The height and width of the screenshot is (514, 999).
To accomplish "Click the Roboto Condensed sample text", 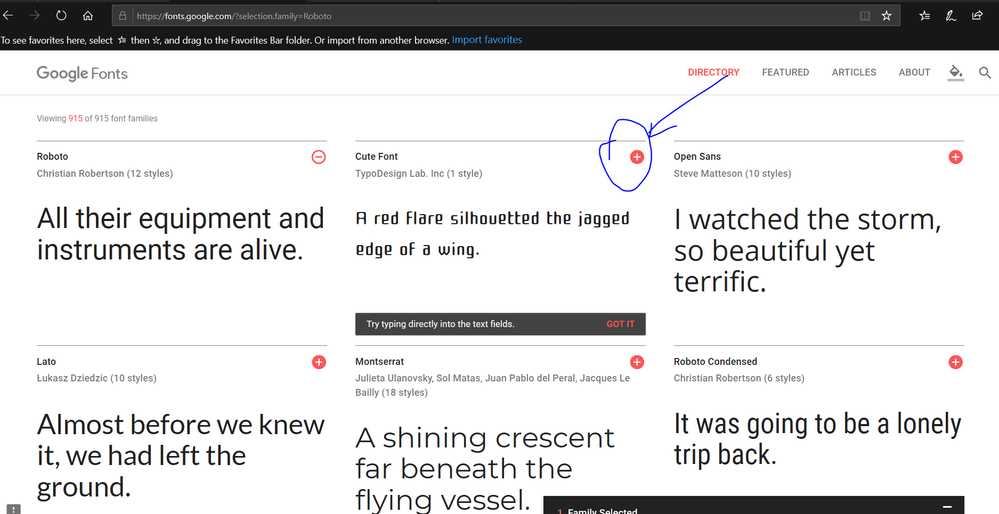I will pyautogui.click(x=817, y=439).
